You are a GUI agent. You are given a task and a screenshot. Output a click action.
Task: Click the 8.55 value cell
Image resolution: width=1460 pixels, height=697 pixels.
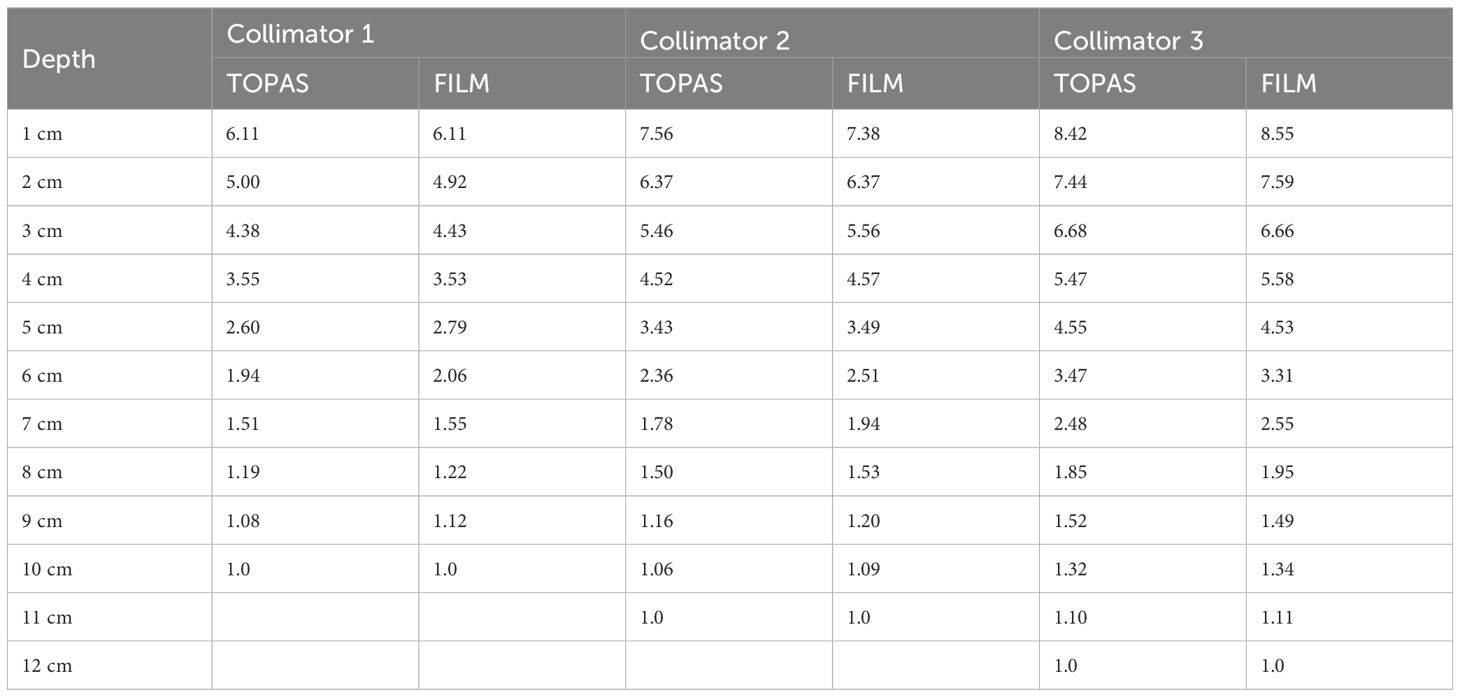1277,134
